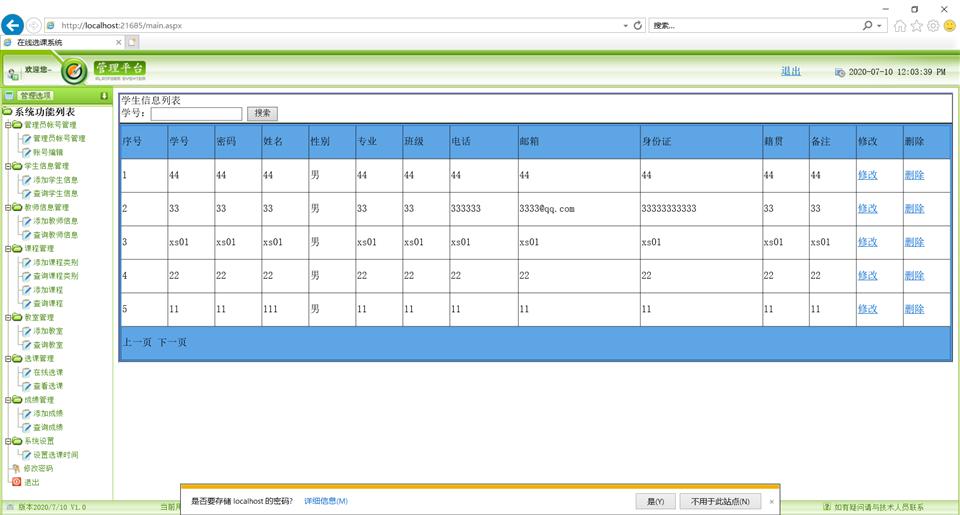Open the browser home page icon
The image size is (960, 515).
[900, 26]
